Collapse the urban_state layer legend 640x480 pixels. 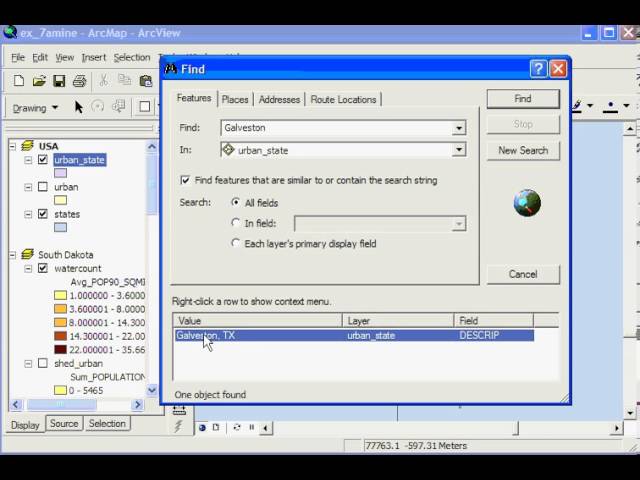(x=28, y=160)
